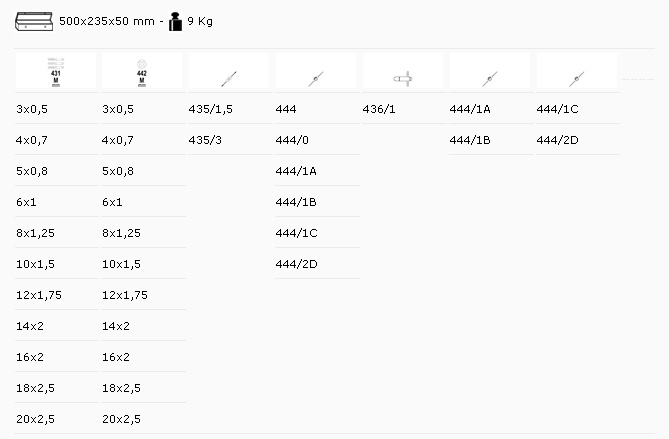
Task: Select the 431 M taps icon
Action: pos(56,73)
